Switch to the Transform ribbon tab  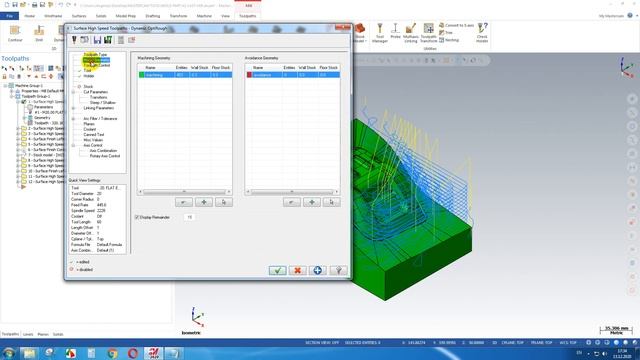click(178, 16)
